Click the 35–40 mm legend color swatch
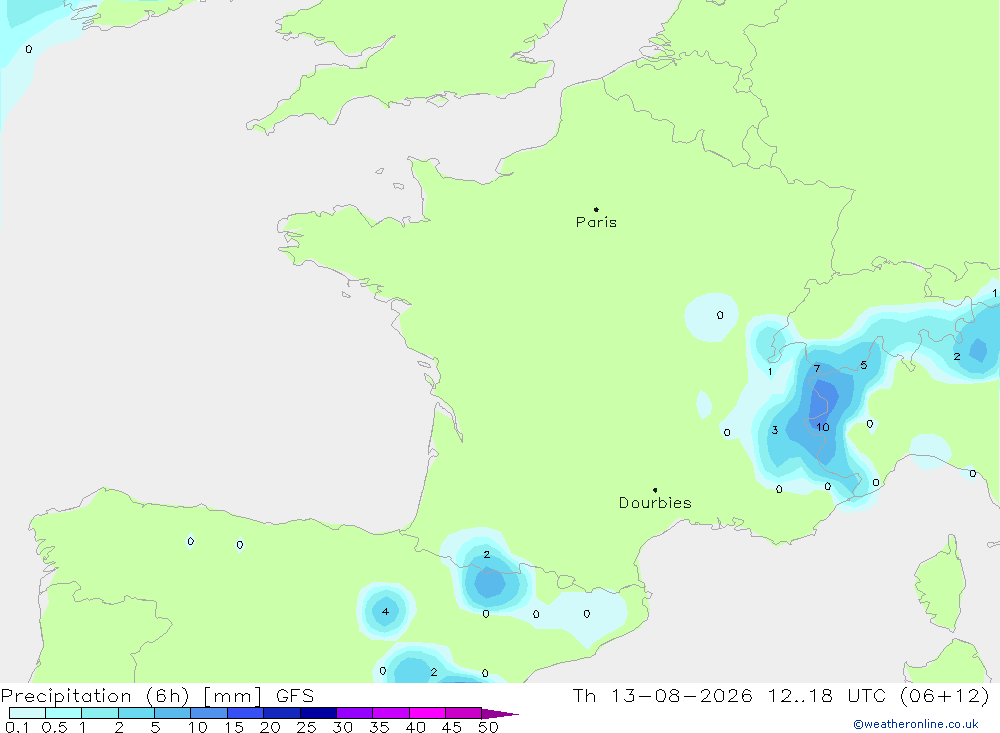1000x733 pixels. tap(391, 713)
